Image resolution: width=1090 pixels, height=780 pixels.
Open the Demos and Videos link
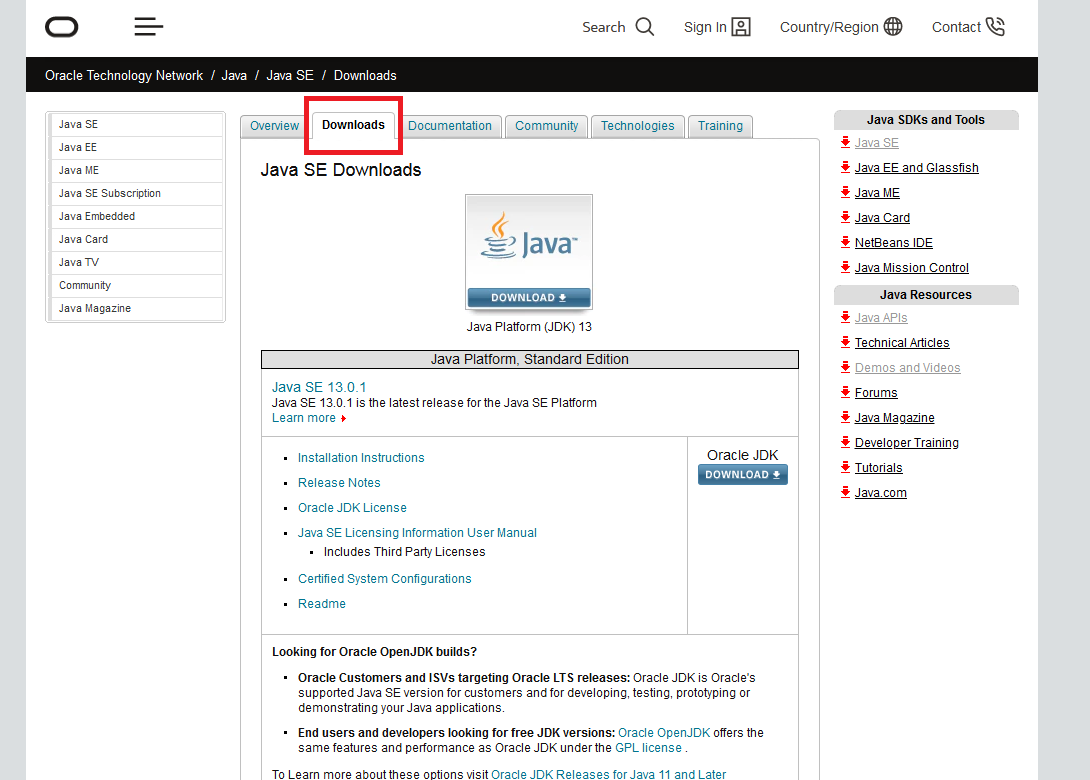click(907, 368)
